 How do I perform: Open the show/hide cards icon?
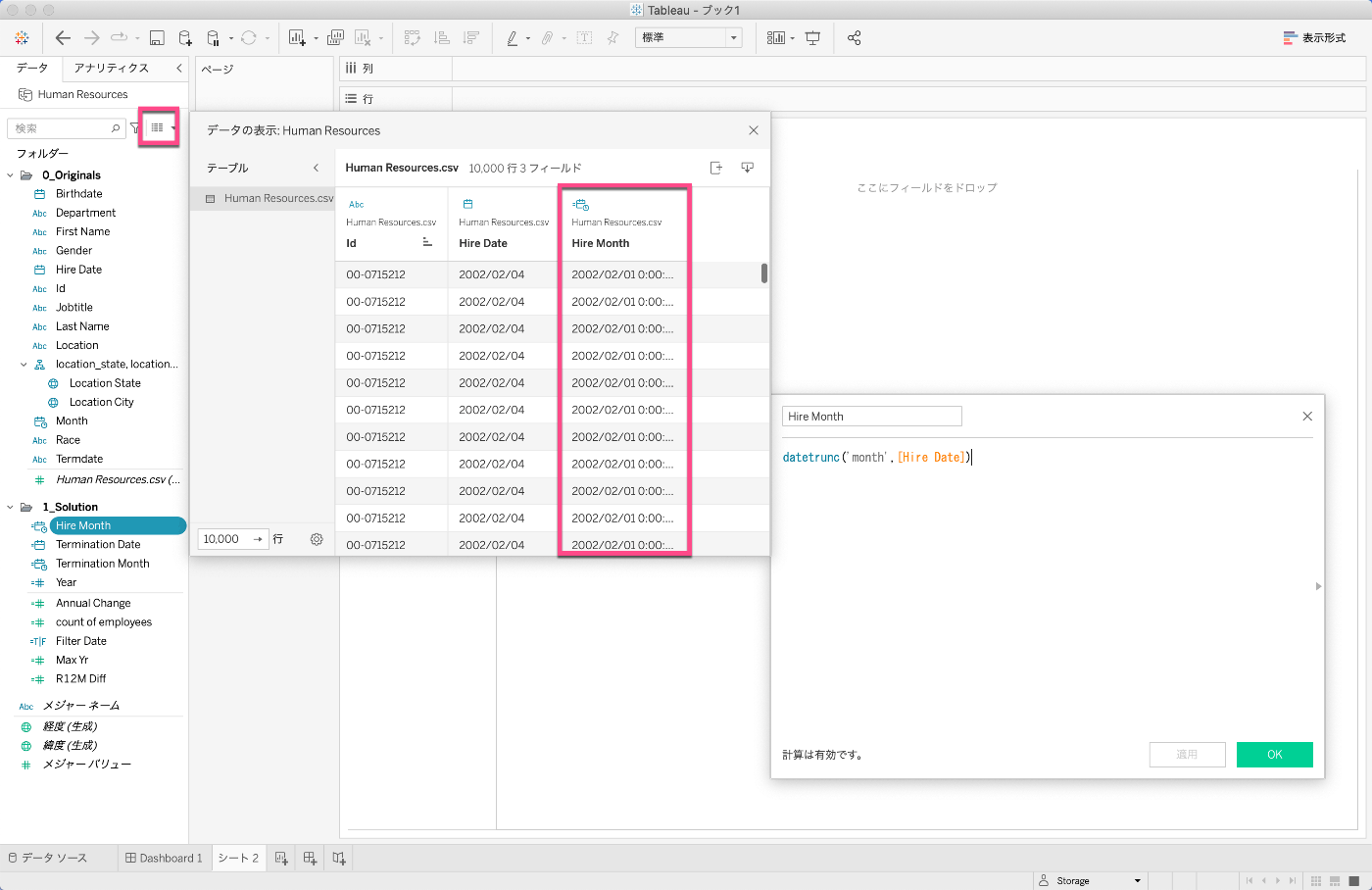coord(776,38)
